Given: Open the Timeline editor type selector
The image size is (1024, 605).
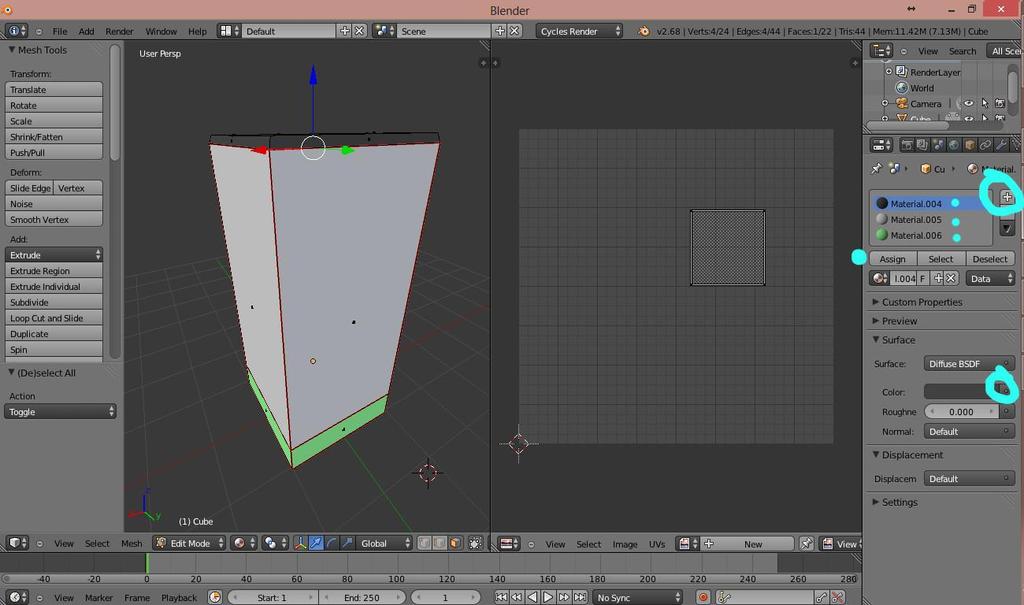Looking at the screenshot, I should [x=17, y=597].
